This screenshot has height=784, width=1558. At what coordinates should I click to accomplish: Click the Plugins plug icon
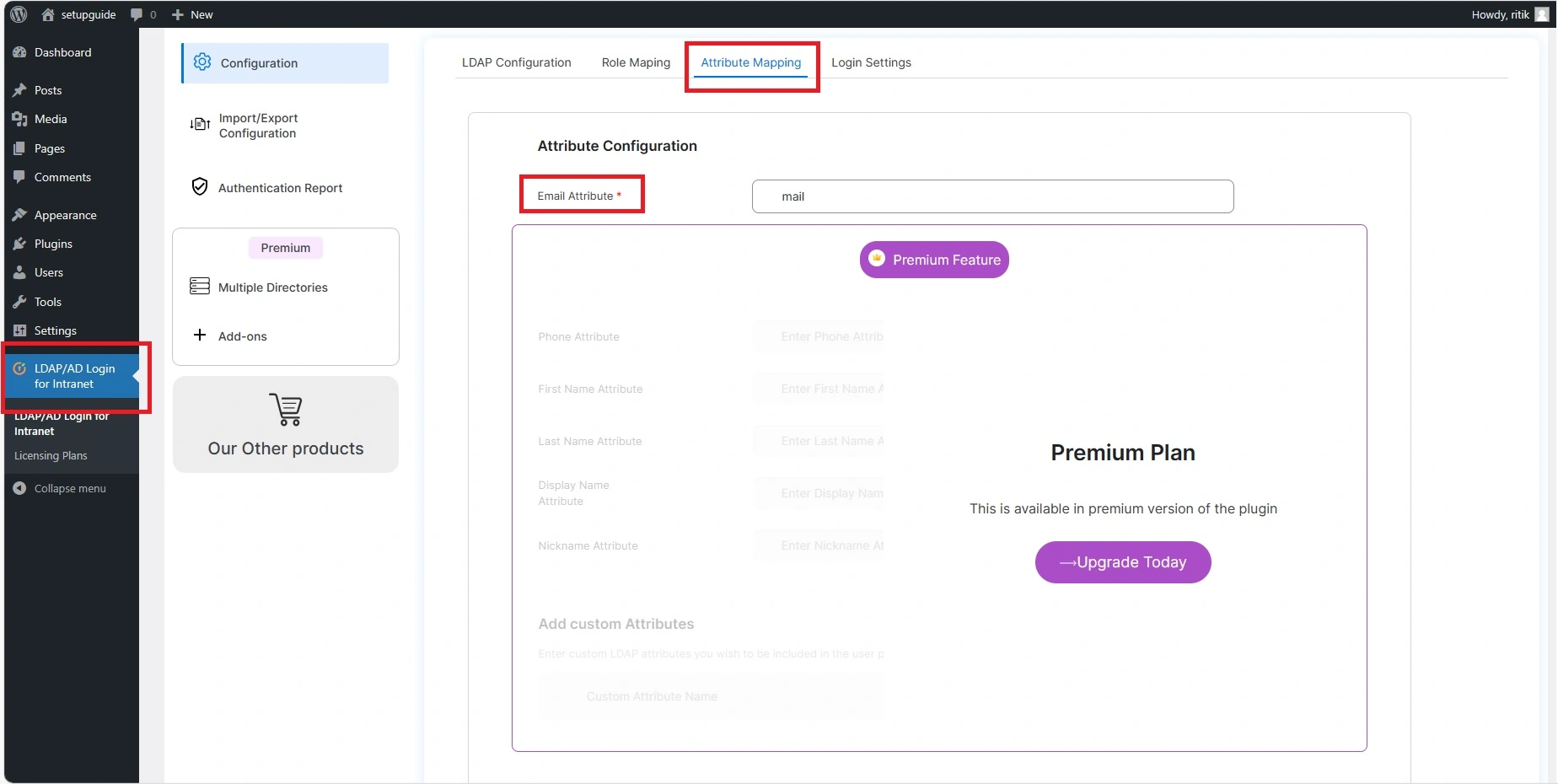(20, 244)
